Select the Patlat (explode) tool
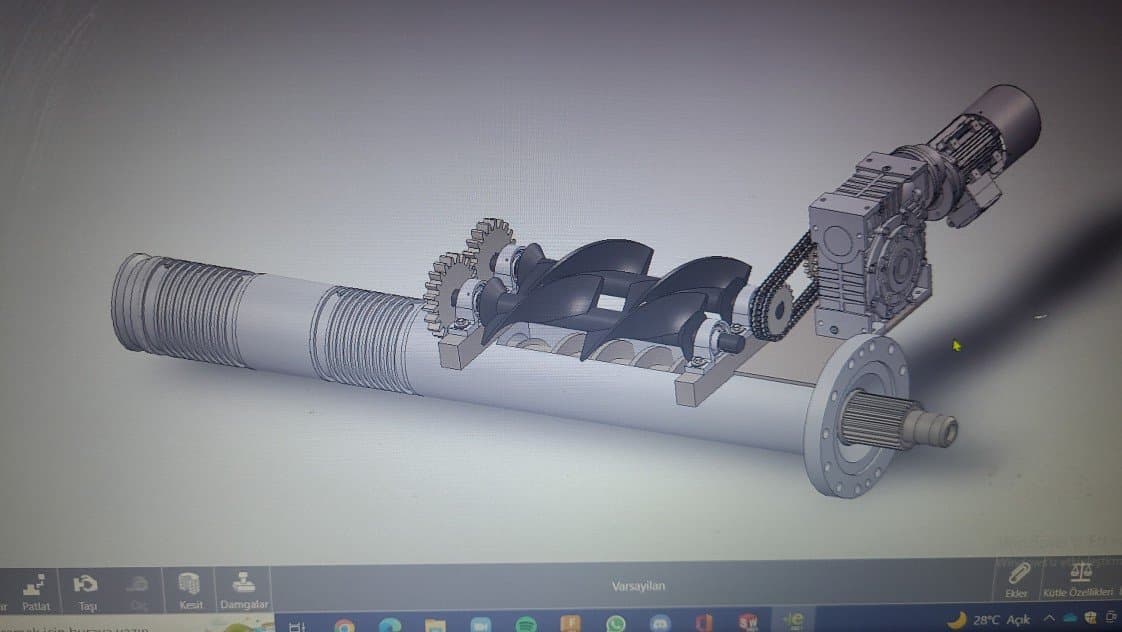This screenshot has width=1122, height=632. coord(35,592)
